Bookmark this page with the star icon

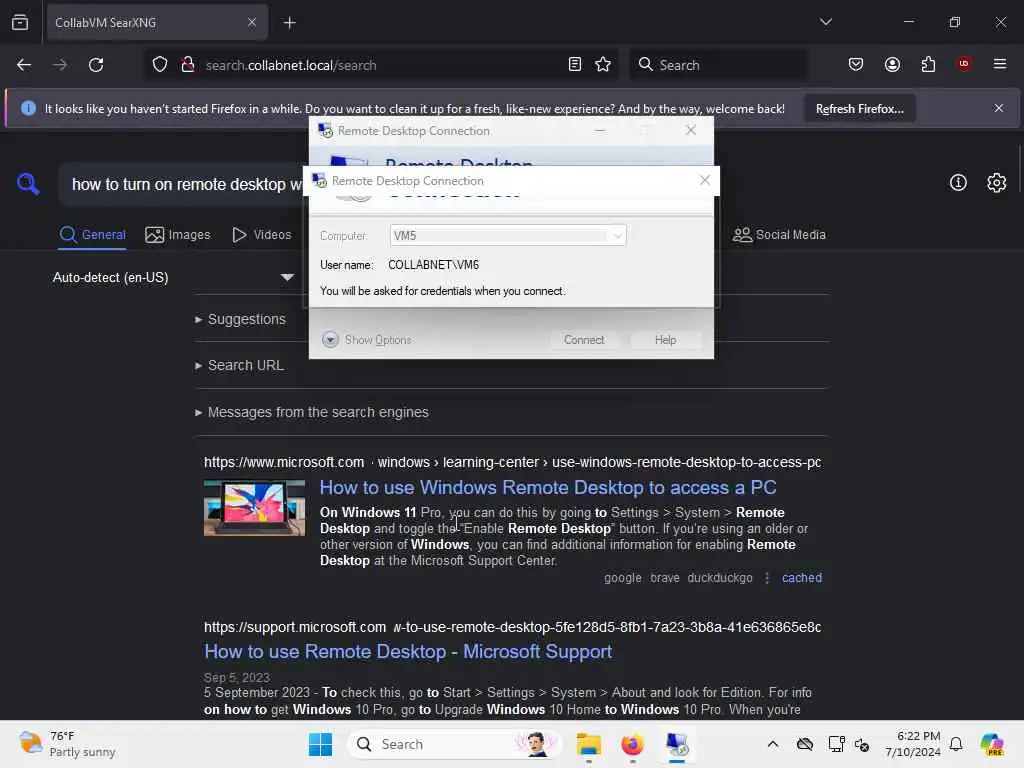(x=603, y=65)
